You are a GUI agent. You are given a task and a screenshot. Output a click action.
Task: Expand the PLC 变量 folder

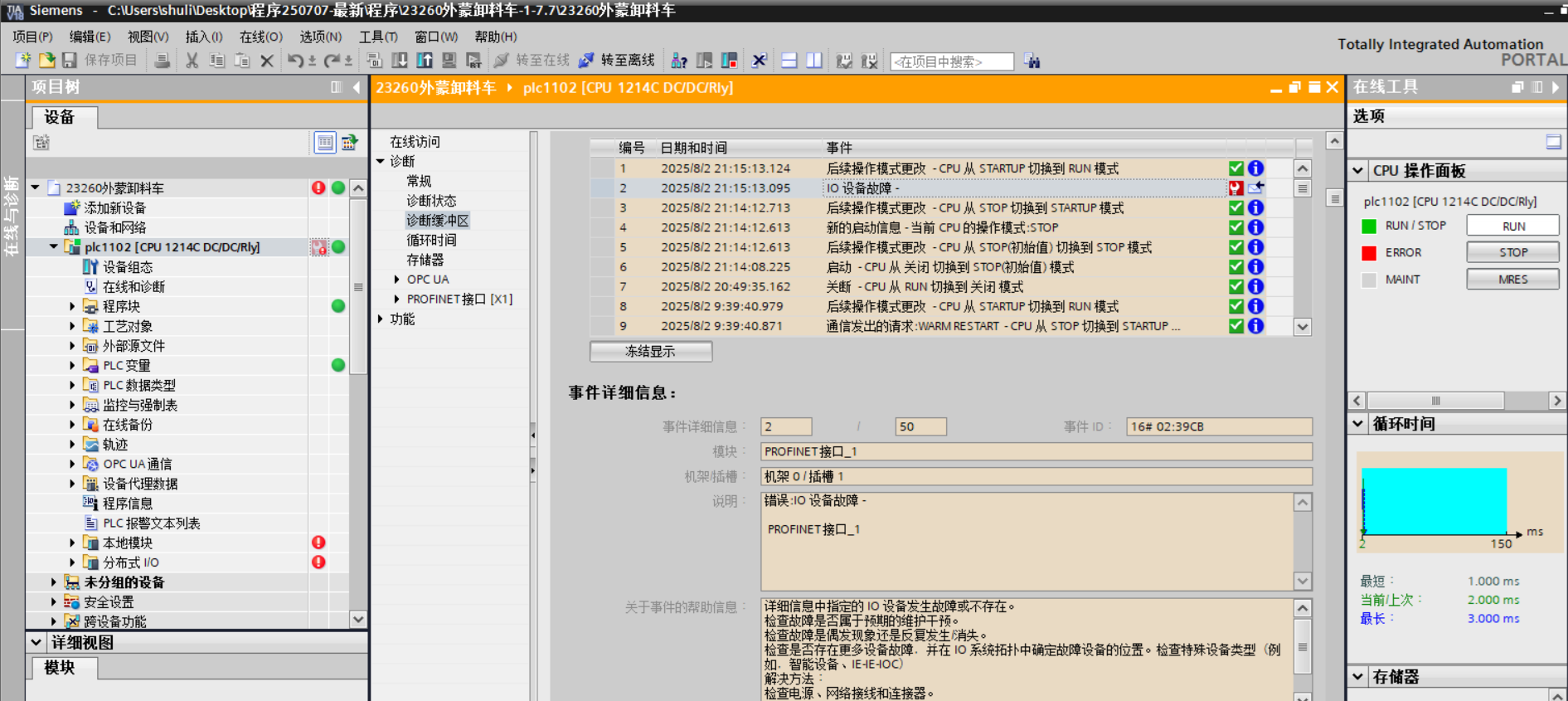72,365
